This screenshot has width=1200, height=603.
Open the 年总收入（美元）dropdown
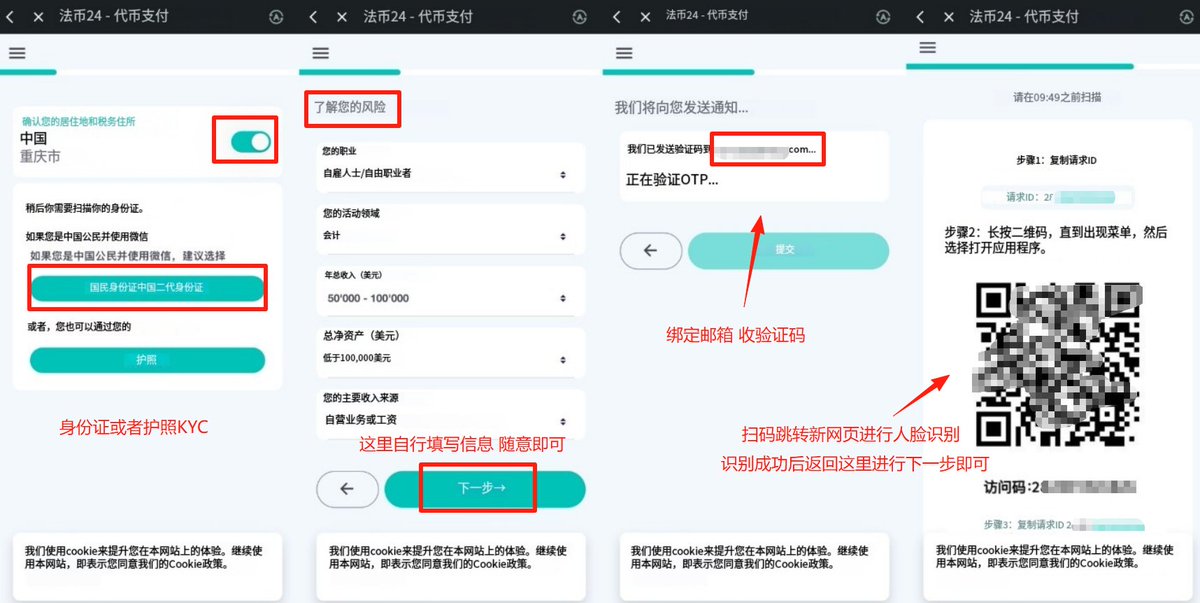coord(449,290)
